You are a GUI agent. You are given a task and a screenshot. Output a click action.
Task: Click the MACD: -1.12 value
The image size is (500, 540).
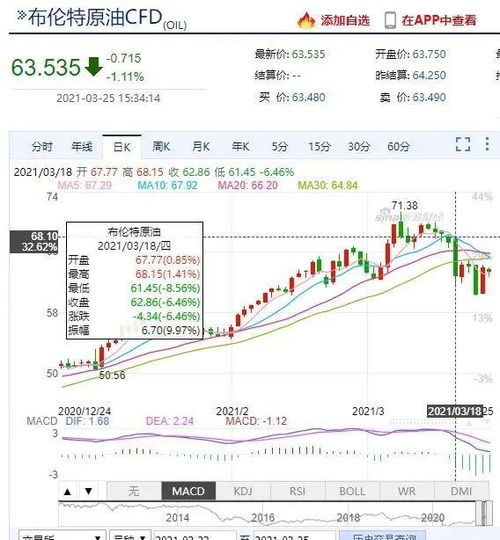(256, 421)
